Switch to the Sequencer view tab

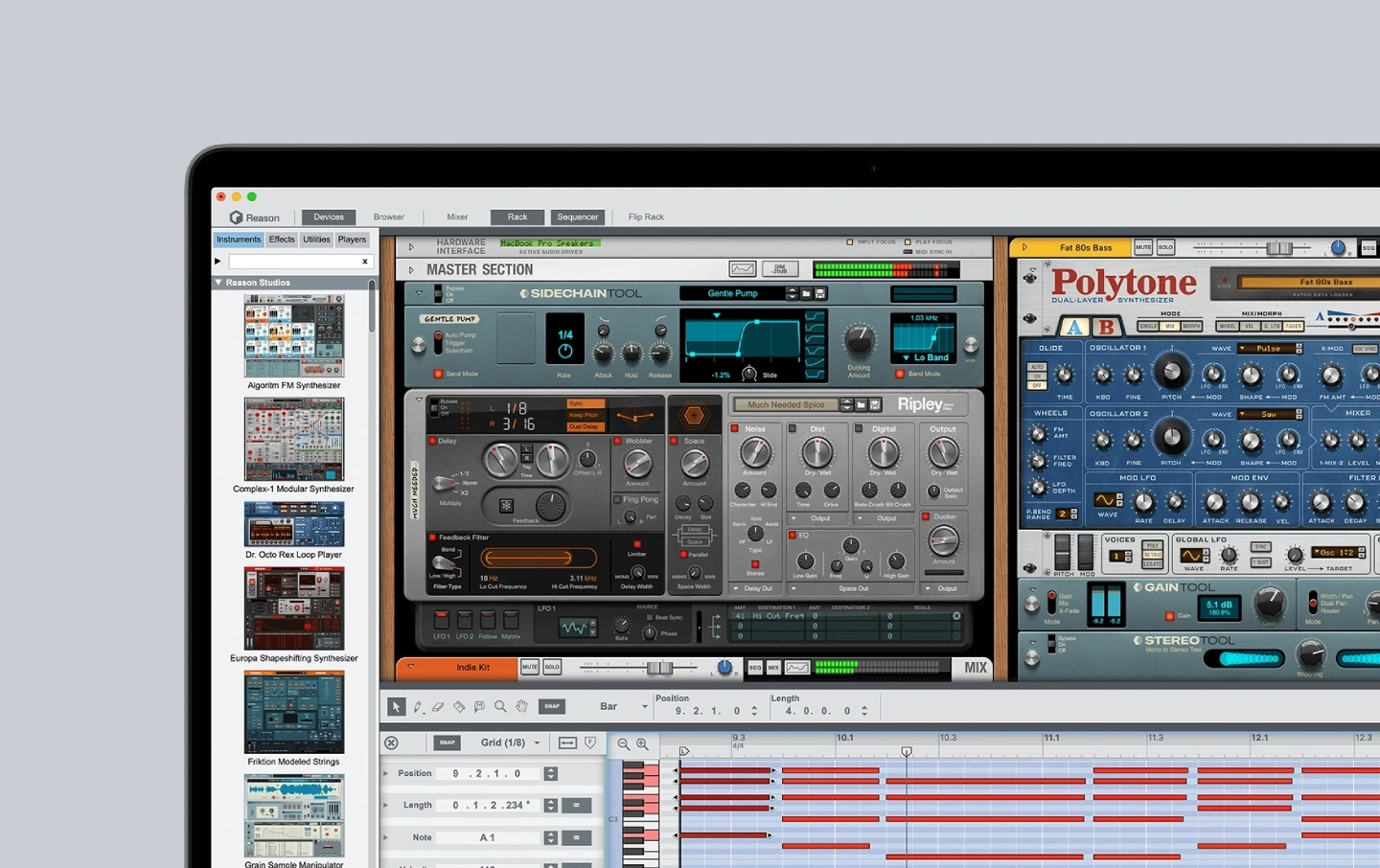[x=578, y=217]
